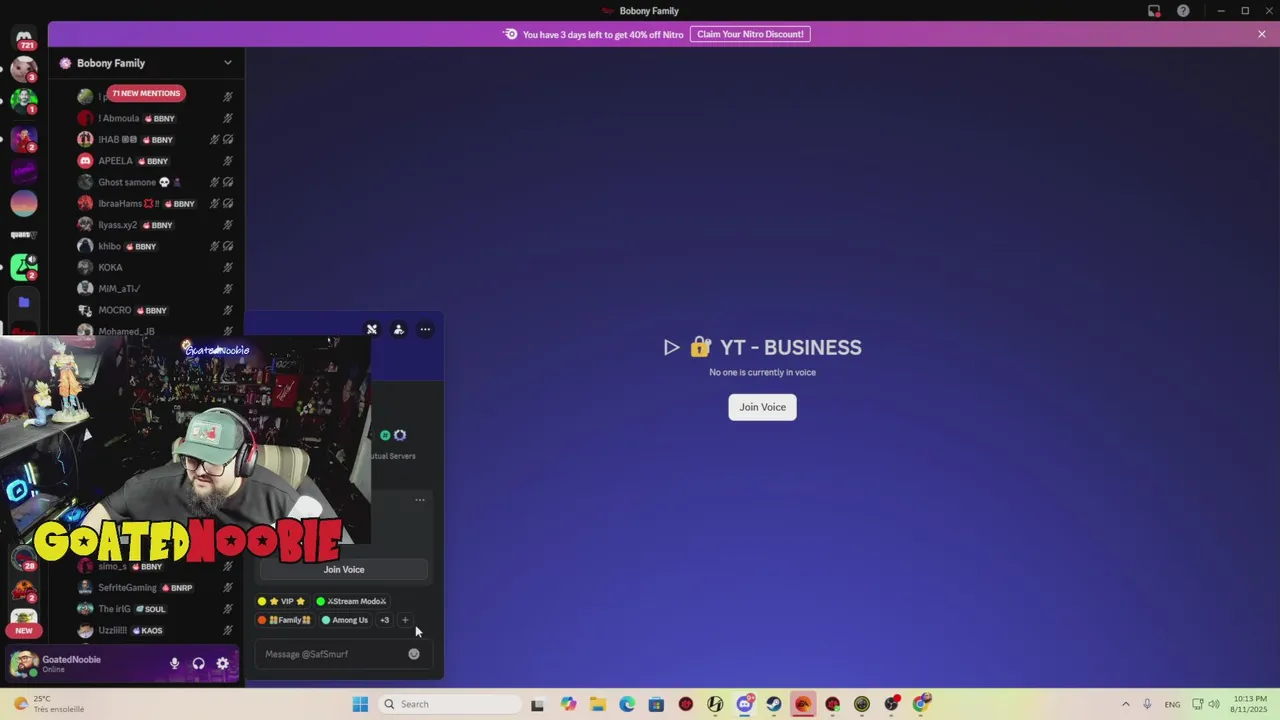The height and width of the screenshot is (720, 1280).
Task: Click GoatedNoobie user avatar in panel
Action: [24, 664]
